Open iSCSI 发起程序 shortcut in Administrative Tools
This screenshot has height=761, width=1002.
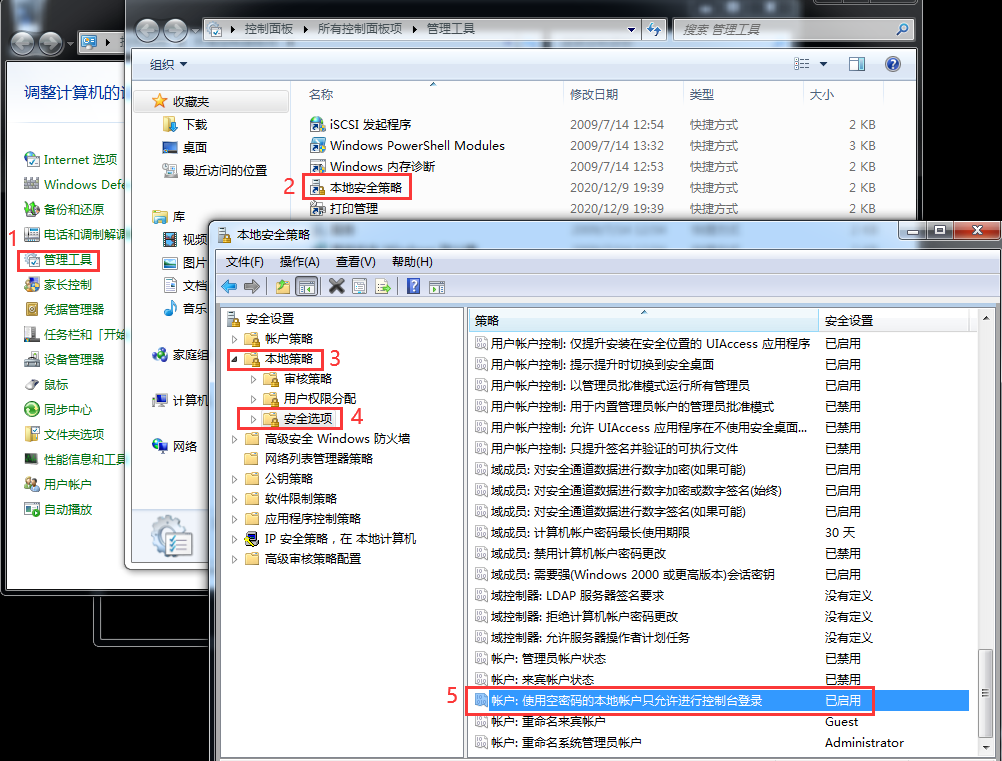click(370, 125)
